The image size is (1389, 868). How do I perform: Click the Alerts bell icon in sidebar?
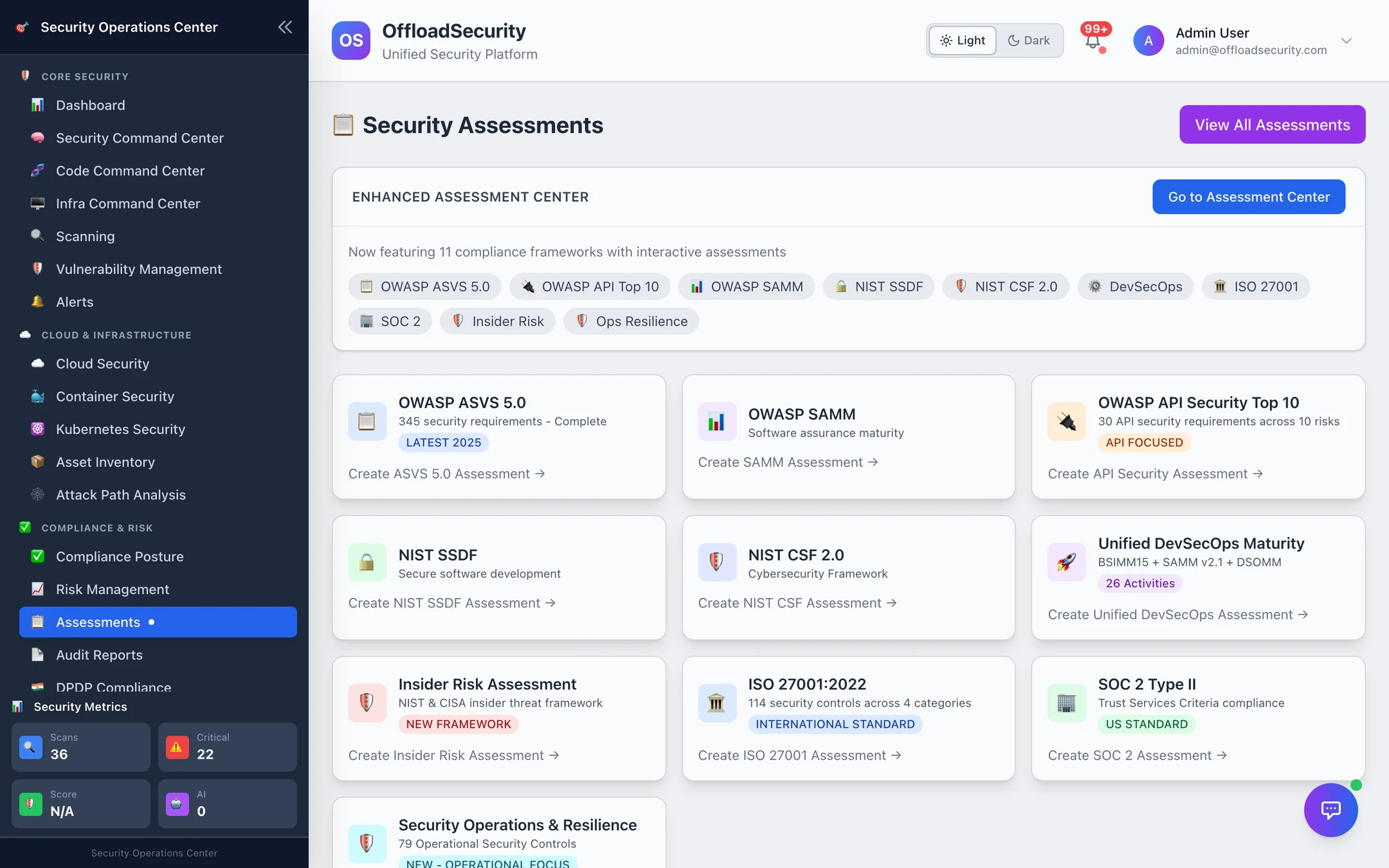[x=38, y=302]
